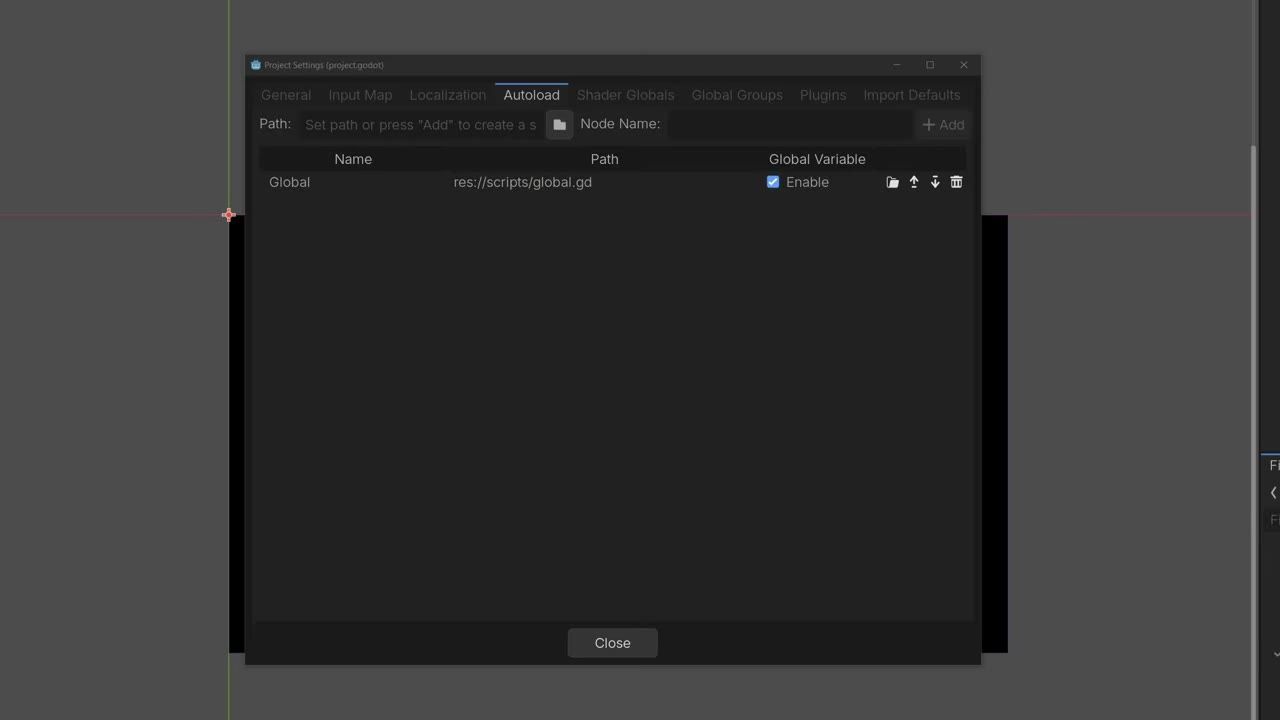Select the Autoload tab

(531, 95)
